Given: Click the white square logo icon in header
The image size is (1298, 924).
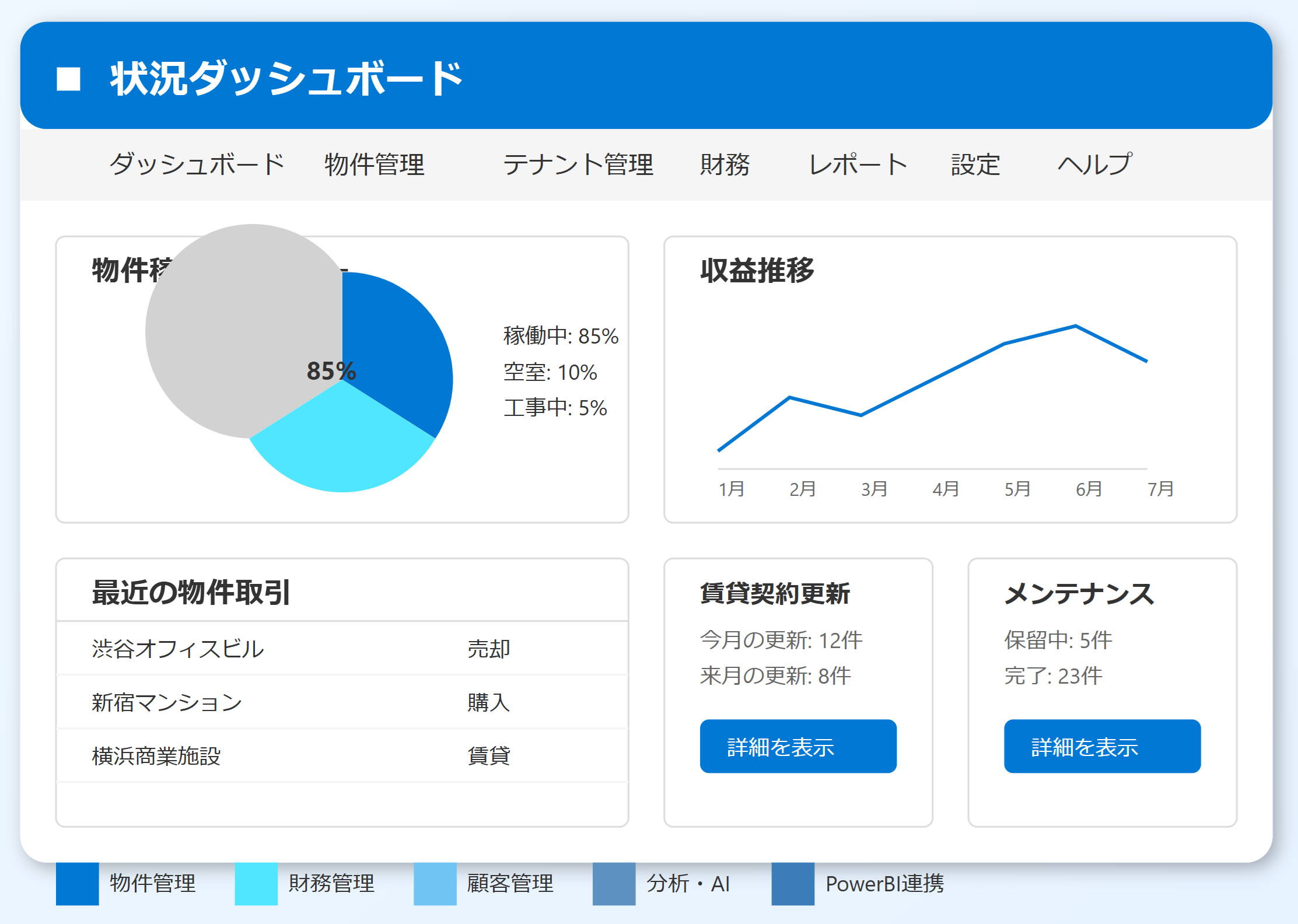Looking at the screenshot, I should [x=66, y=79].
